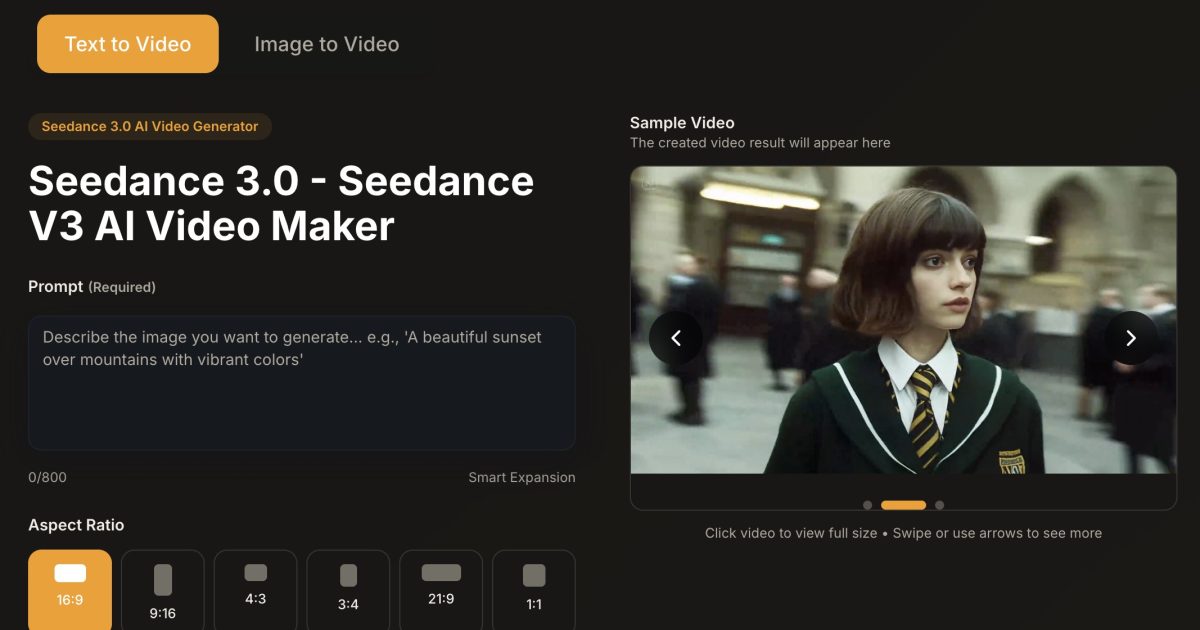Click the prompt text area to enter a description
Screen dimensions: 1200x630
click(302, 382)
